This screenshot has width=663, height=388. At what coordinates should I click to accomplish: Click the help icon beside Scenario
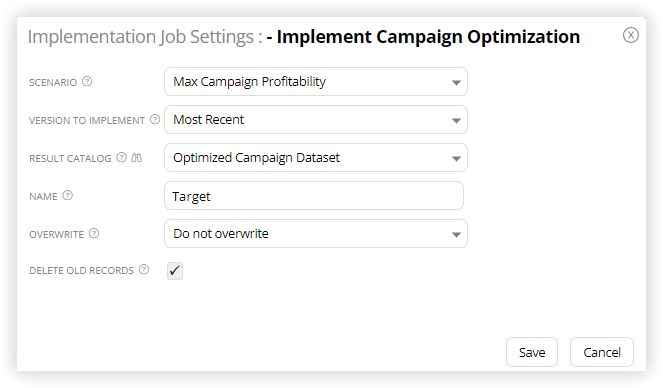(87, 81)
